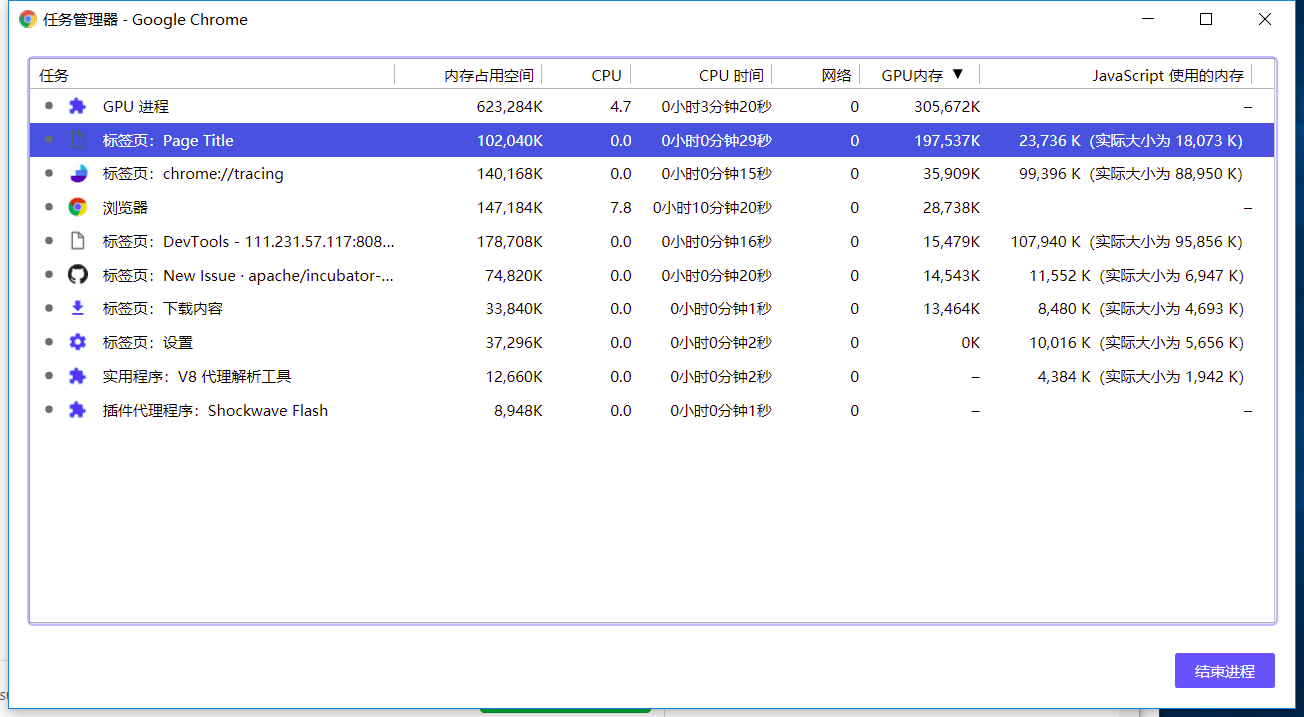The width and height of the screenshot is (1304, 717).
Task: Click the GitHub icon on the New Issue row
Action: (78, 275)
